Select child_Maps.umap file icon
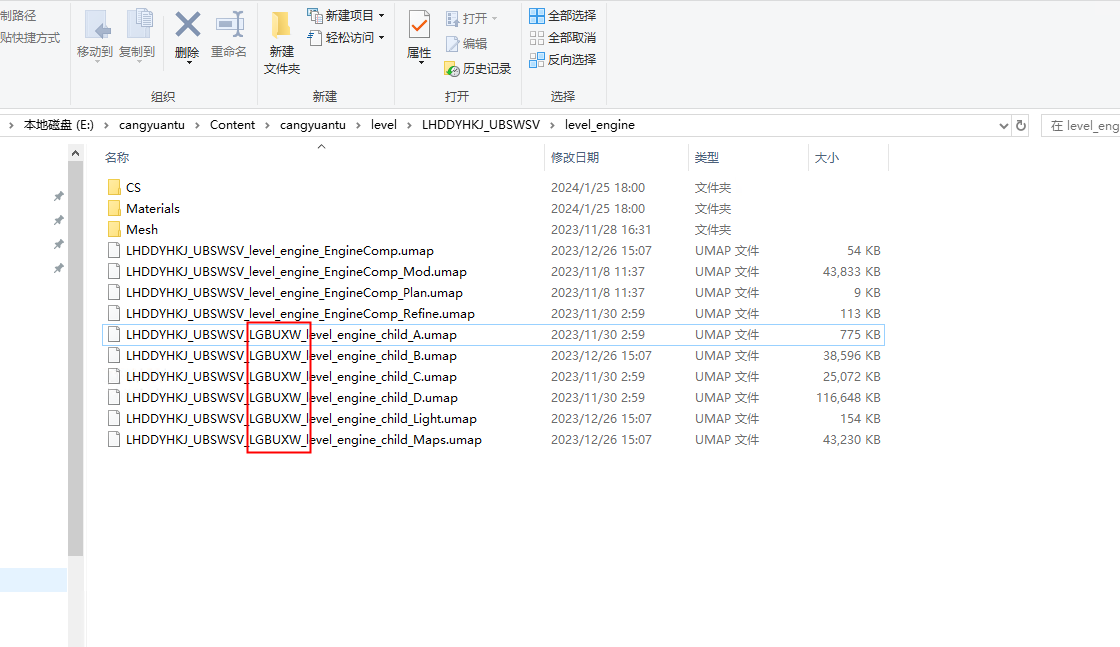 114,440
